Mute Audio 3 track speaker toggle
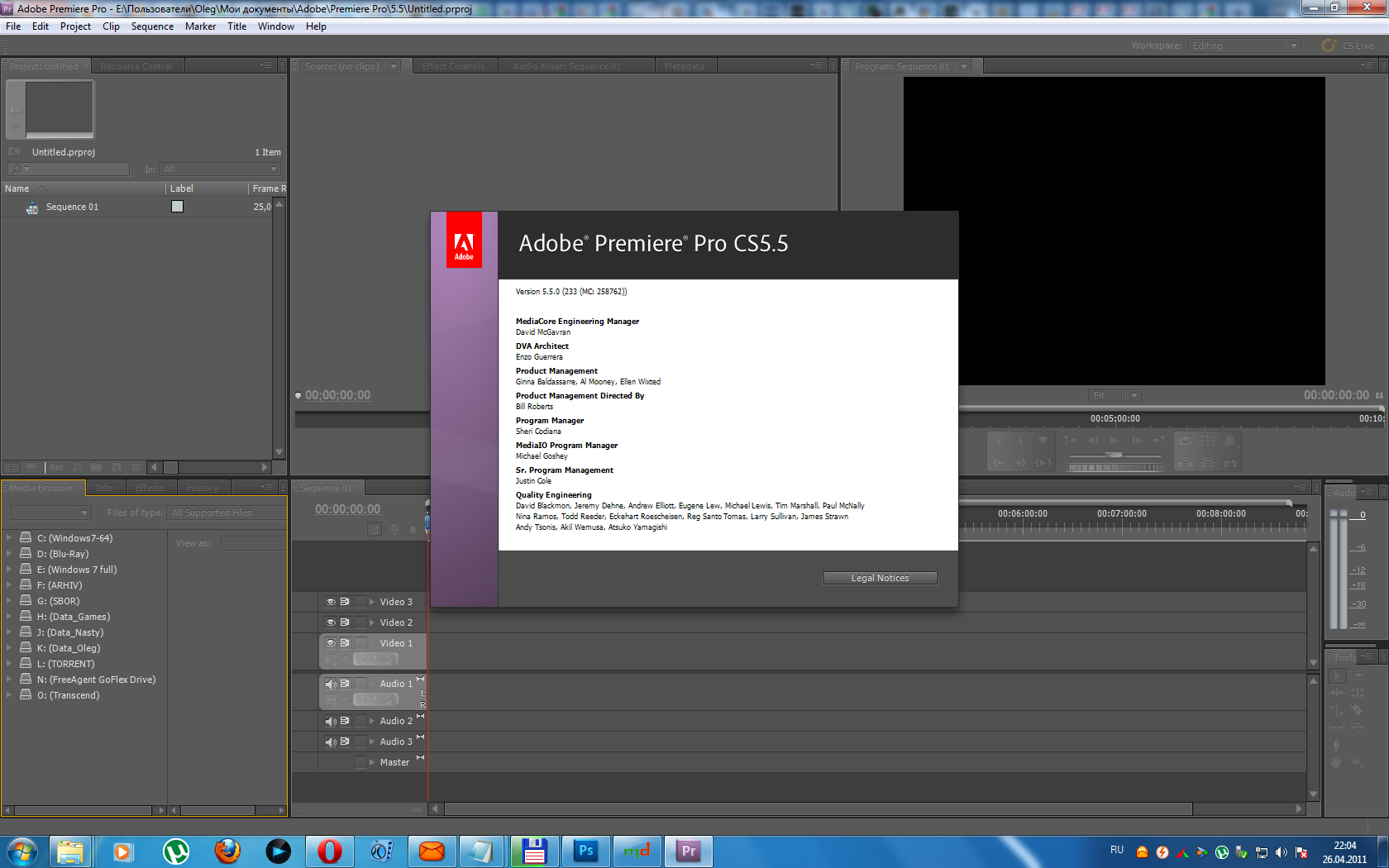The width and height of the screenshot is (1389, 868). [331, 742]
